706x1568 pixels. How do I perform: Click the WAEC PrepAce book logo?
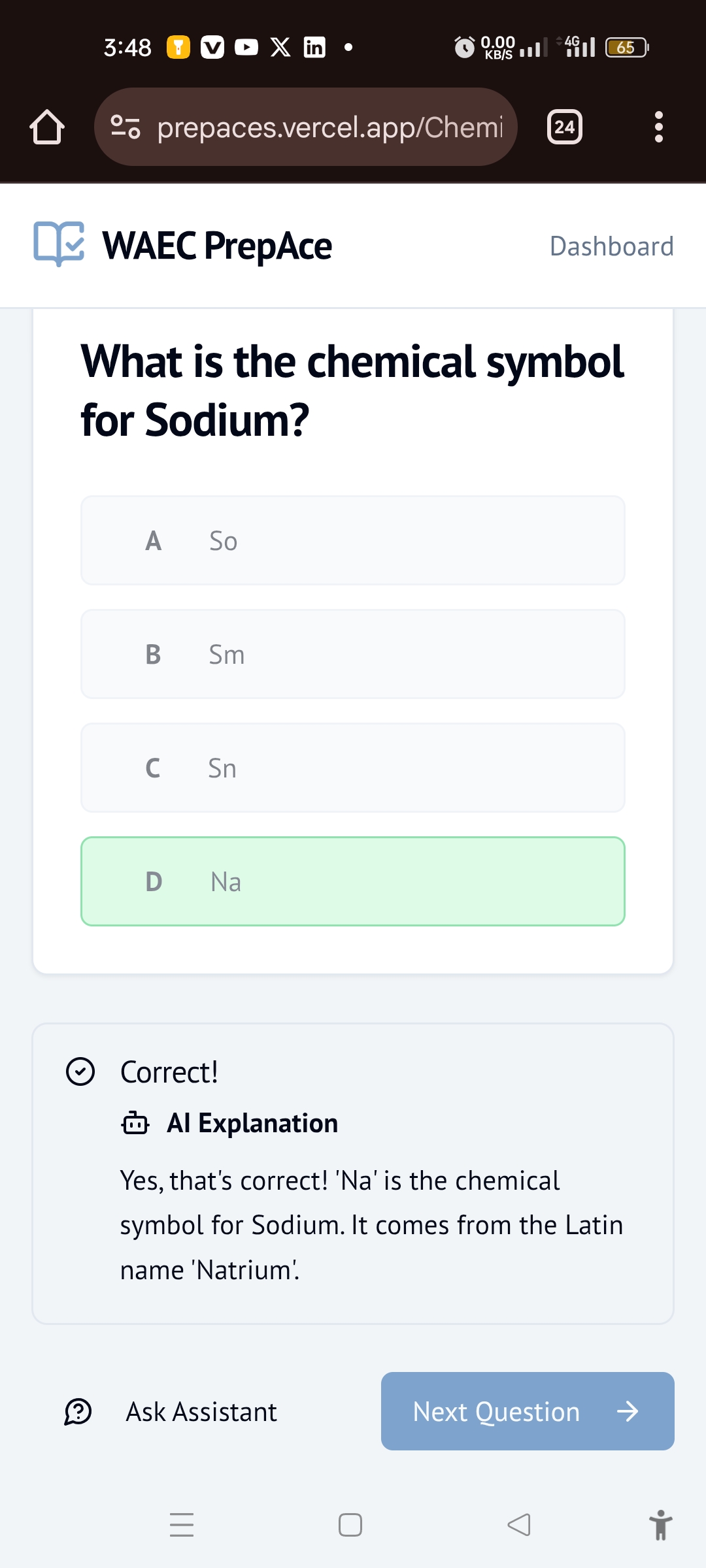click(x=59, y=244)
